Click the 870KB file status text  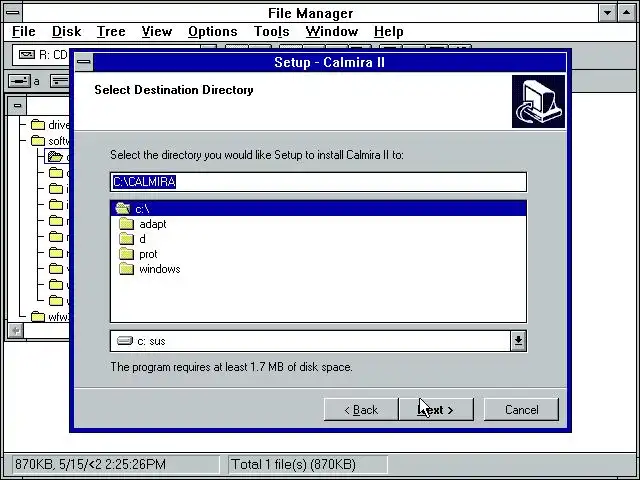click(90, 464)
